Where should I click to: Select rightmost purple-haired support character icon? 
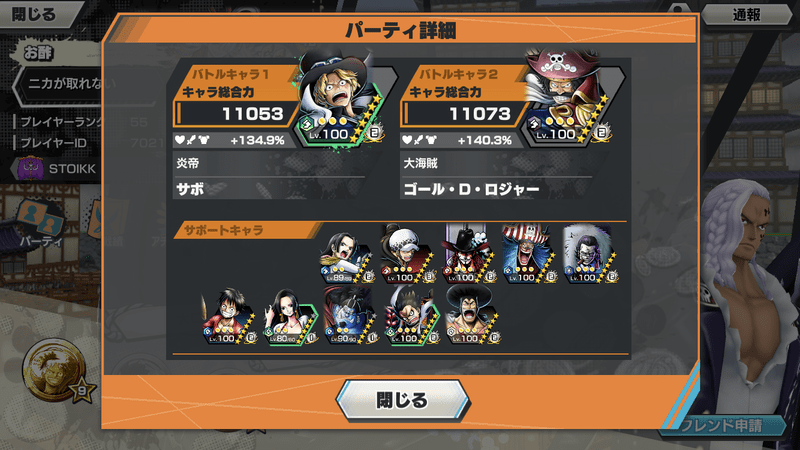(591, 254)
